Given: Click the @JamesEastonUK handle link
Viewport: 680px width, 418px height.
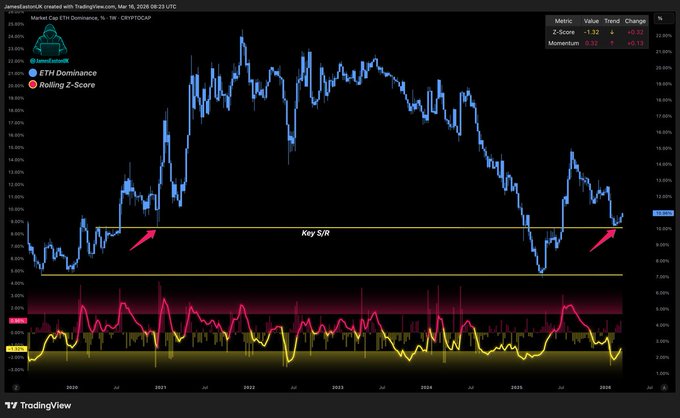Looking at the screenshot, I should [50, 61].
